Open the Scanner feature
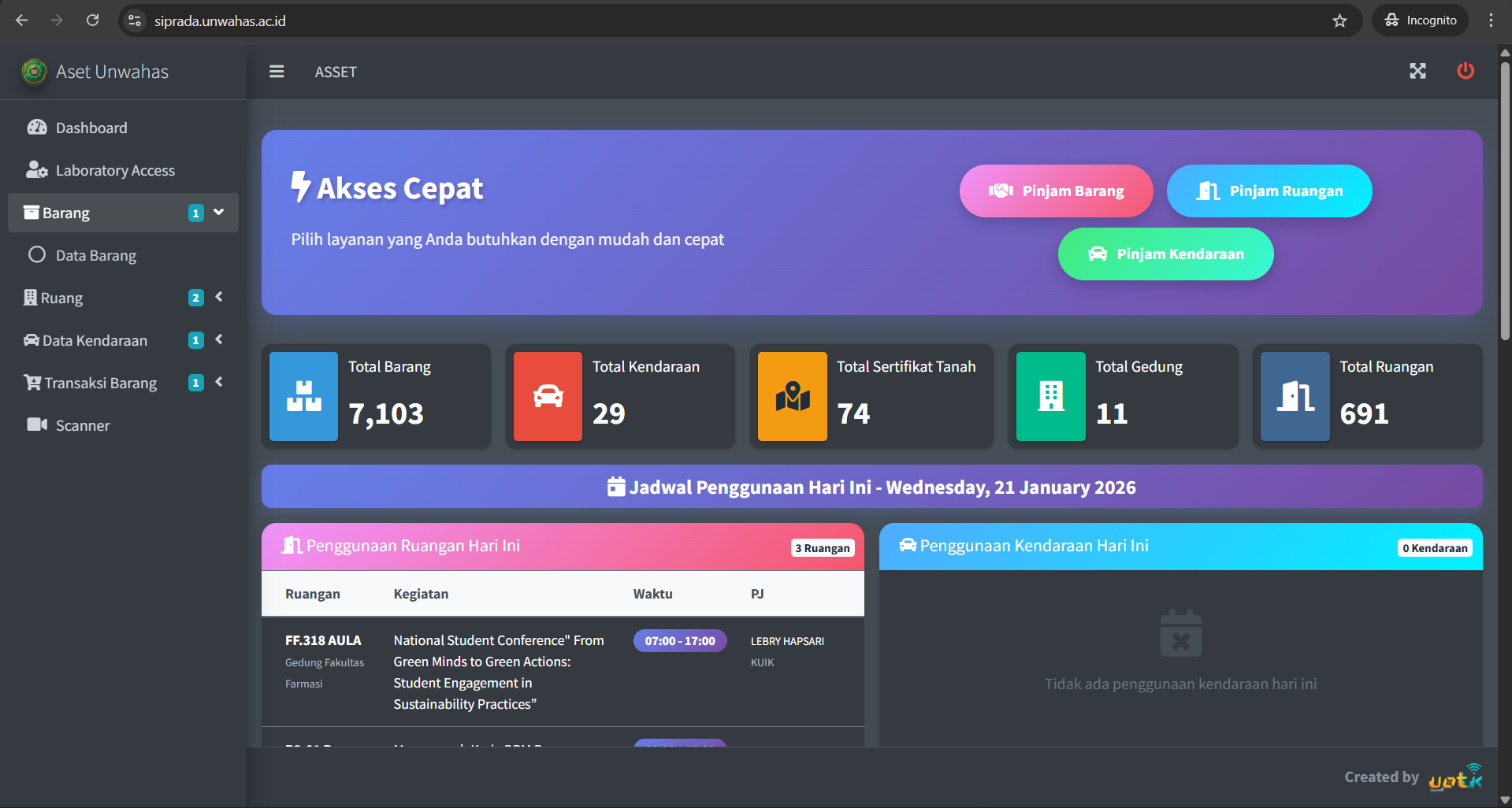This screenshot has width=1512, height=808. (82, 425)
